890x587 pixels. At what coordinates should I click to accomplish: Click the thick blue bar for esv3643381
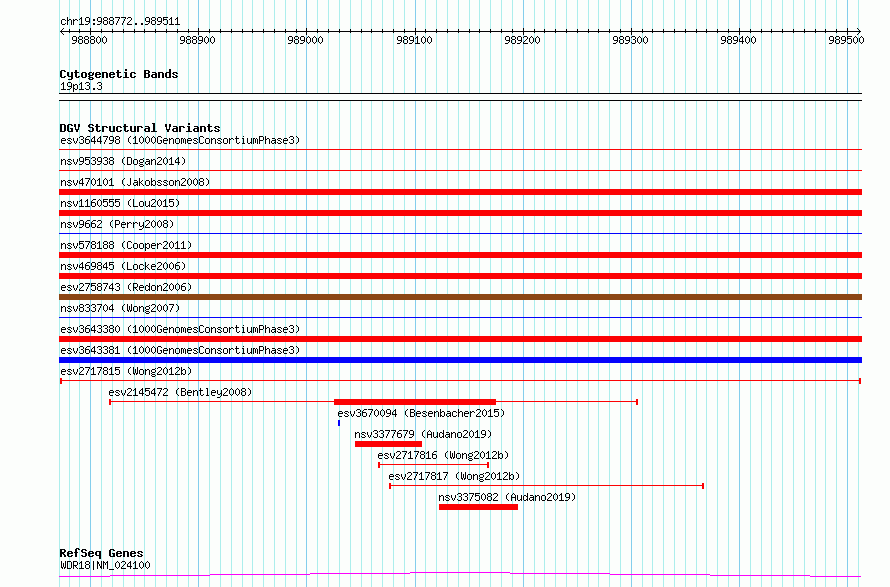pyautogui.click(x=460, y=360)
